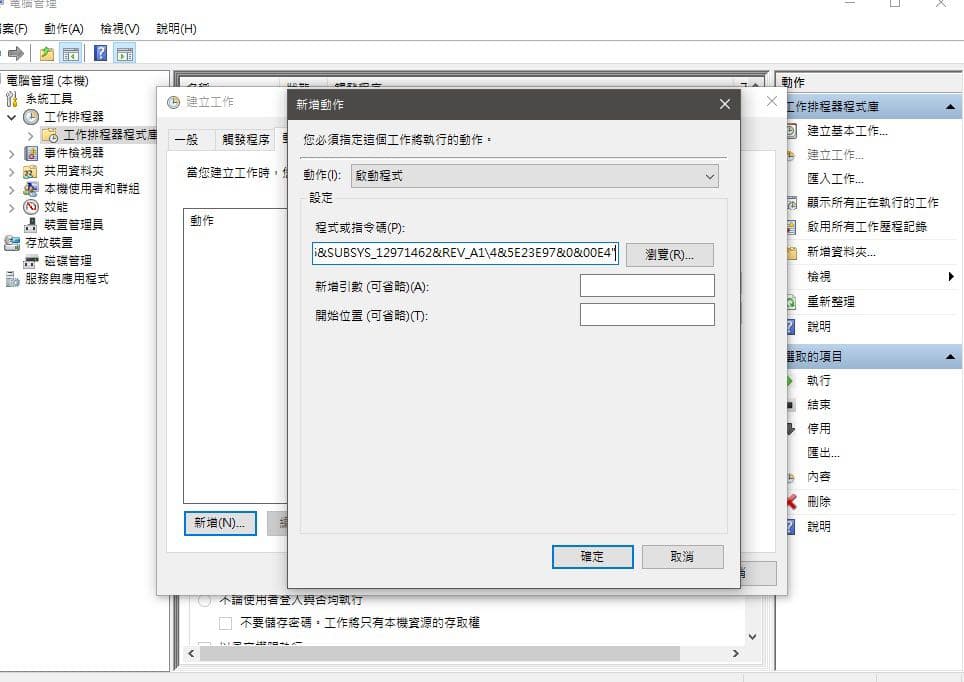Click the 確定 button
964x682 pixels.
tap(592, 557)
